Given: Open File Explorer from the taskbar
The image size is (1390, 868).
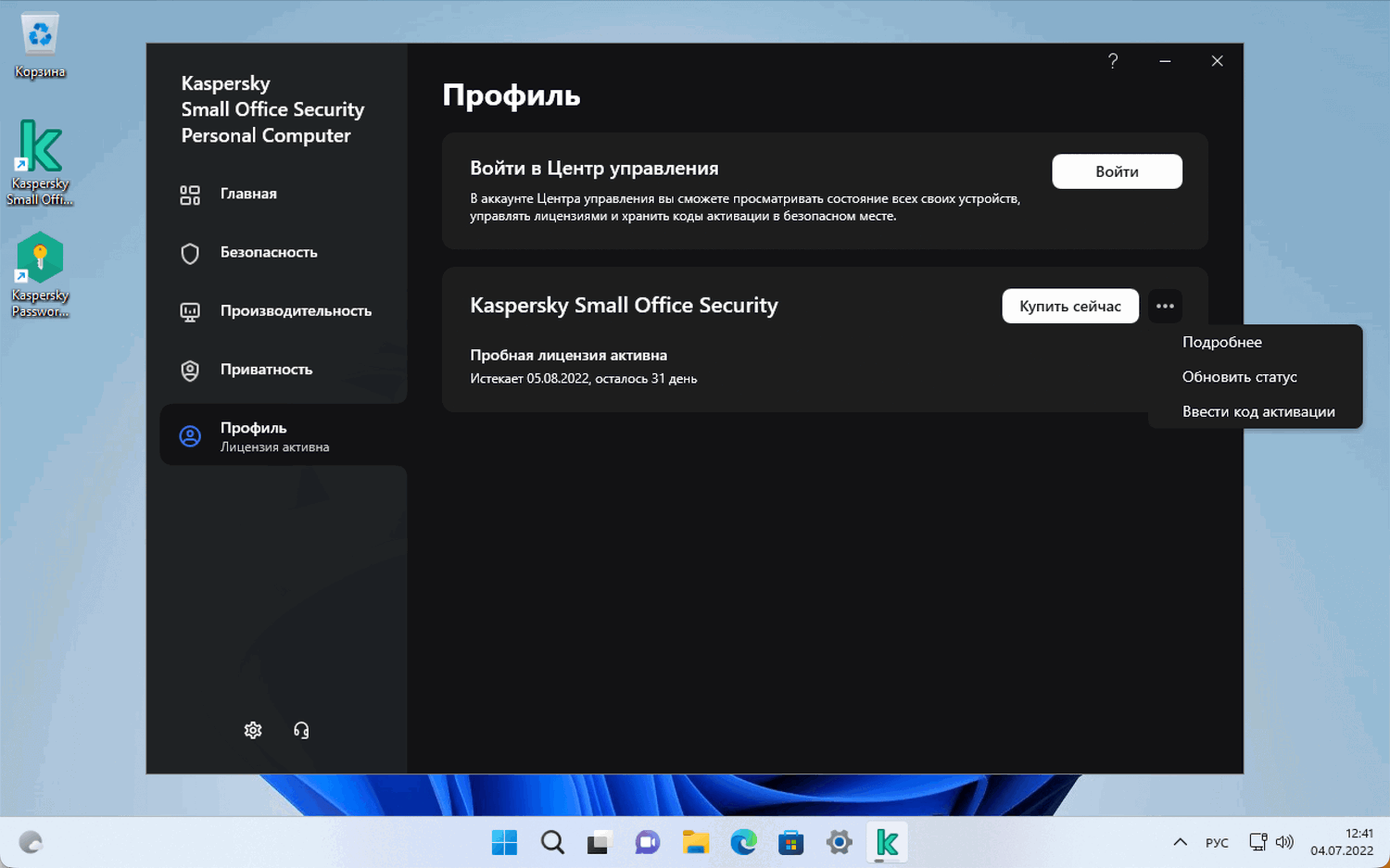Looking at the screenshot, I should 696,842.
